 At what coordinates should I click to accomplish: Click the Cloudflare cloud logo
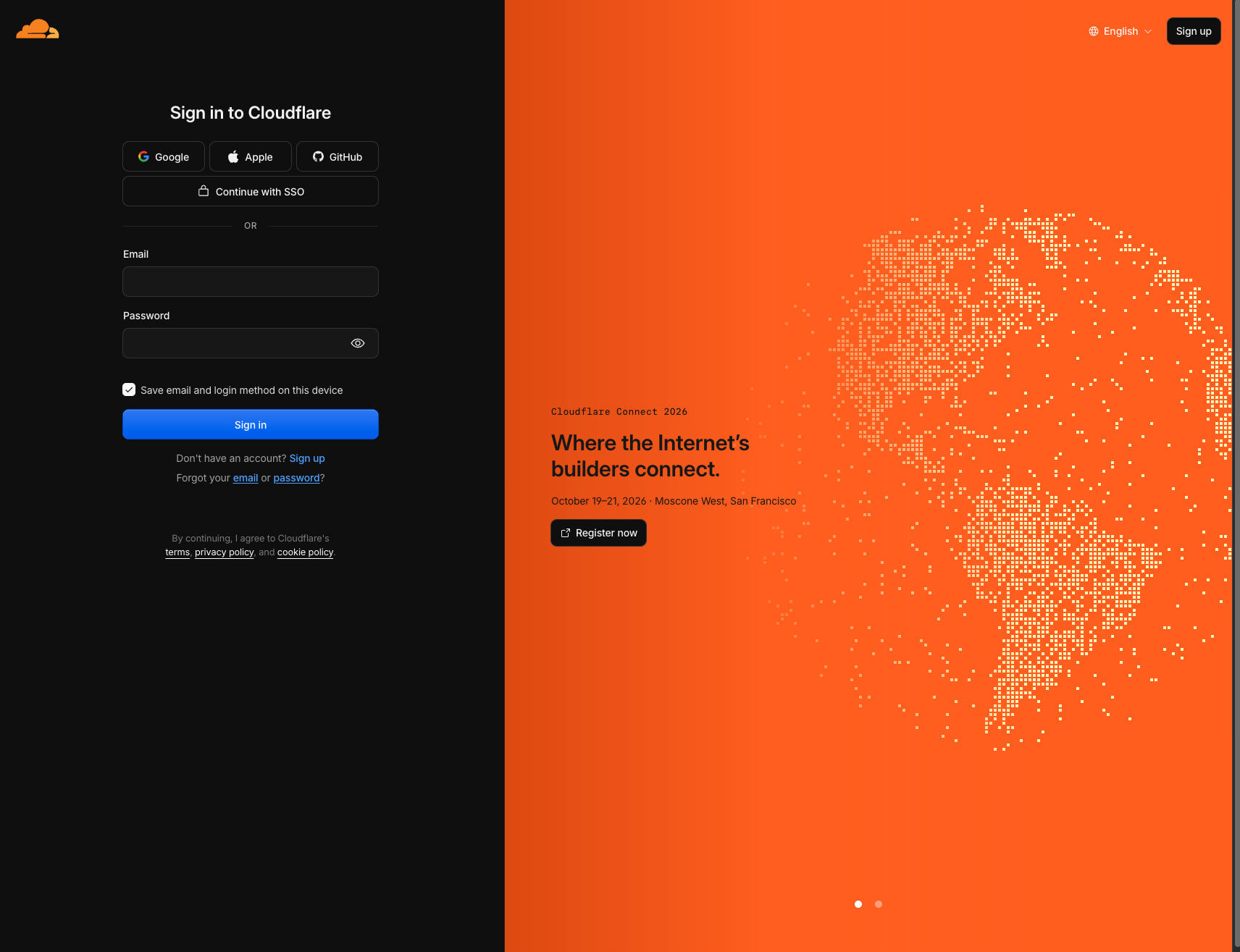[x=38, y=29]
